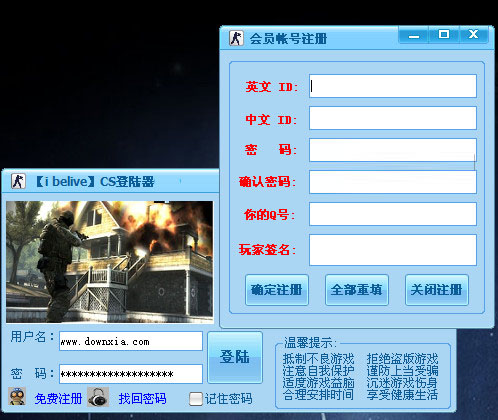
Task: Click the 沉迷游戏伤身 text
Action: click(x=402, y=383)
